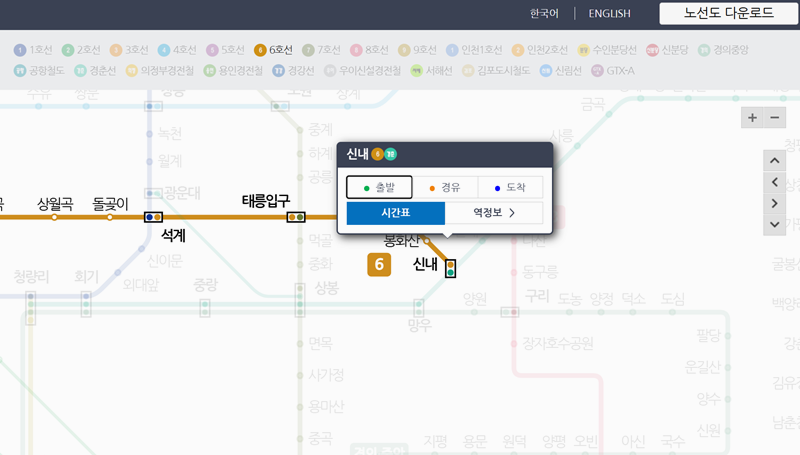Screen dimensions: 800x455
Task: Click the 상월곡 station name label
Action: (55, 204)
